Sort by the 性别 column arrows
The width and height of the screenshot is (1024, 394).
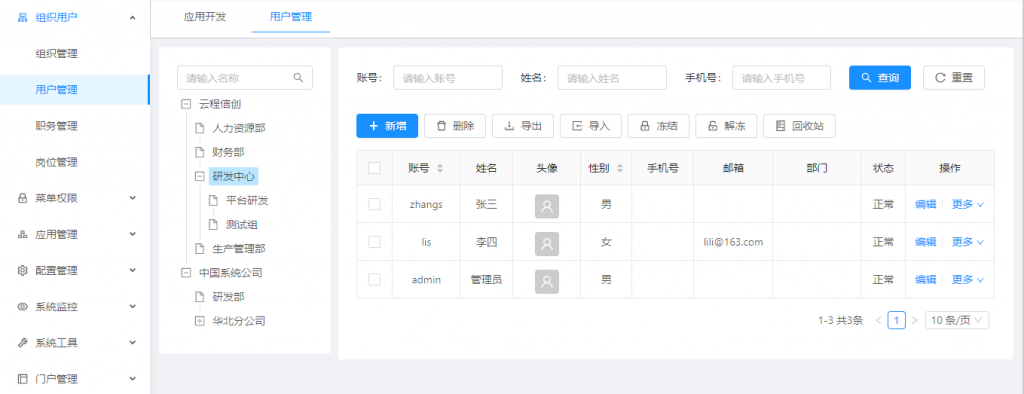click(620, 169)
